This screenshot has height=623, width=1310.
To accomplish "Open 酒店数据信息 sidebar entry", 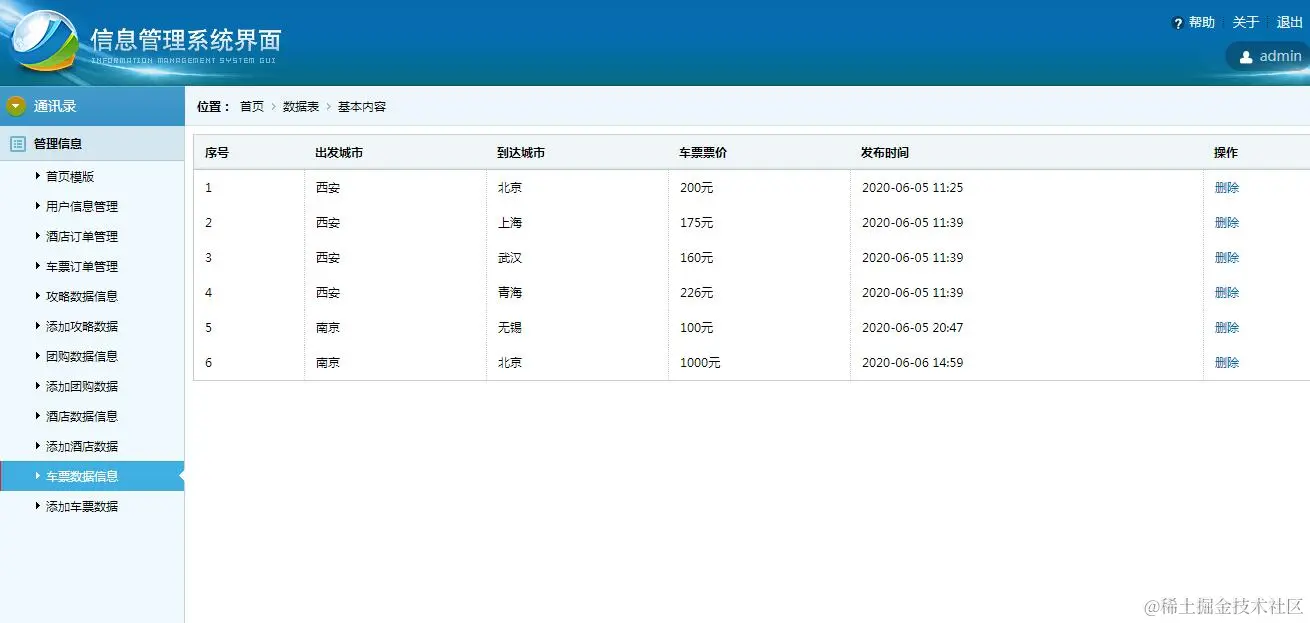I will click(x=82, y=417).
